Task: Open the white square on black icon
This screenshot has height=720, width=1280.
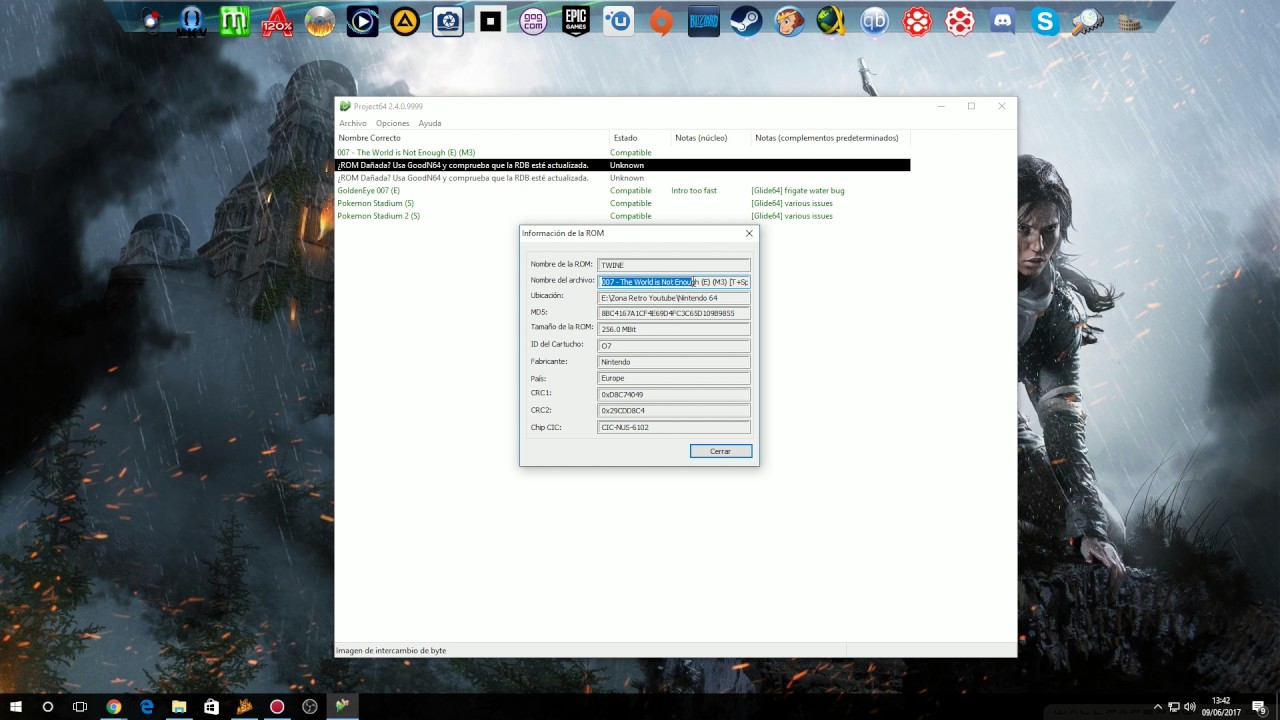Action: coord(490,21)
